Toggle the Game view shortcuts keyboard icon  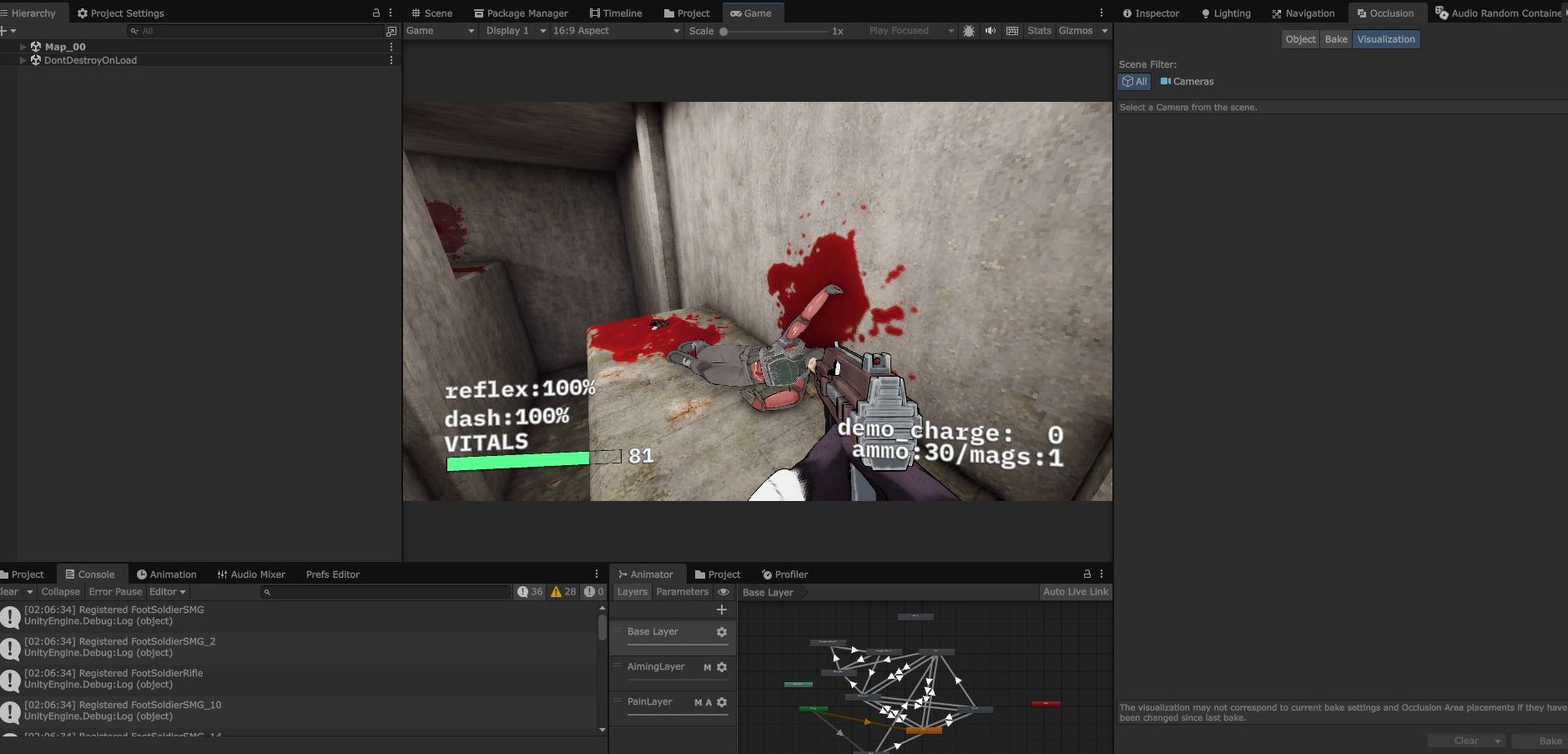click(x=1012, y=31)
